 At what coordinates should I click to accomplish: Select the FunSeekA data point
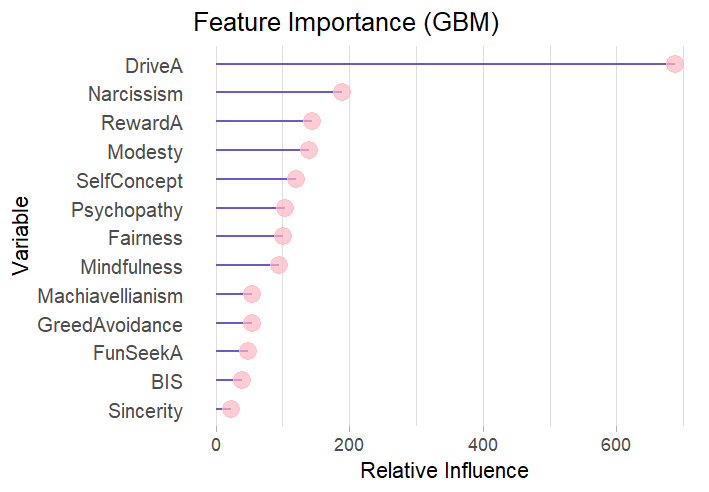(248, 351)
